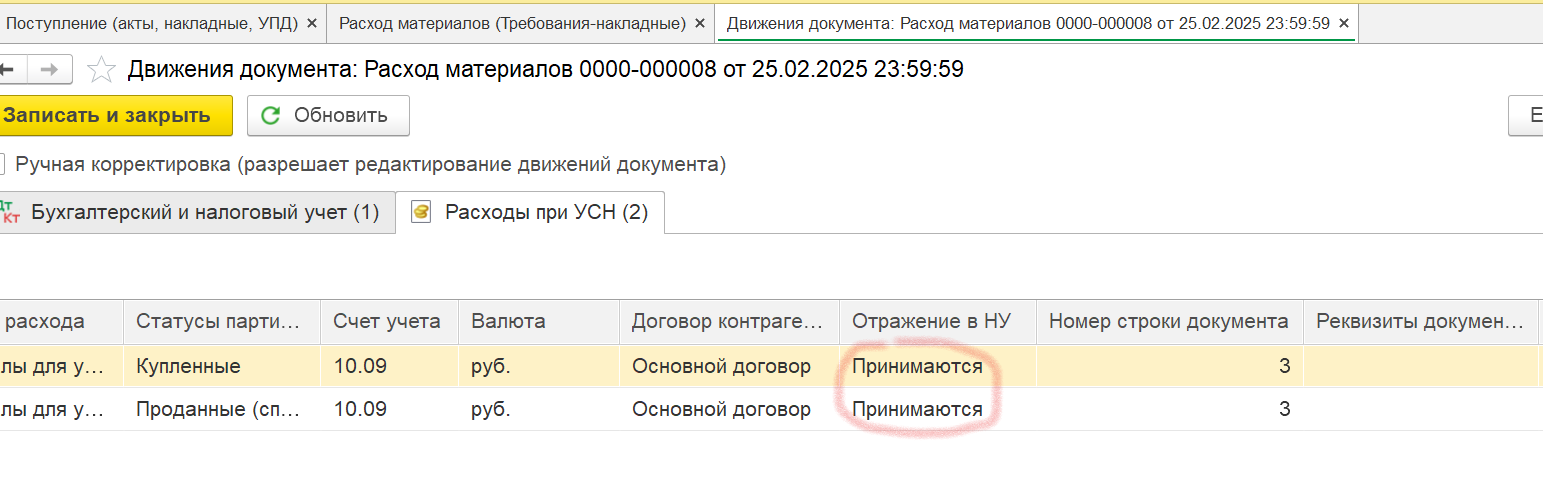
Task: Click the back navigation arrow
Action: [8, 69]
